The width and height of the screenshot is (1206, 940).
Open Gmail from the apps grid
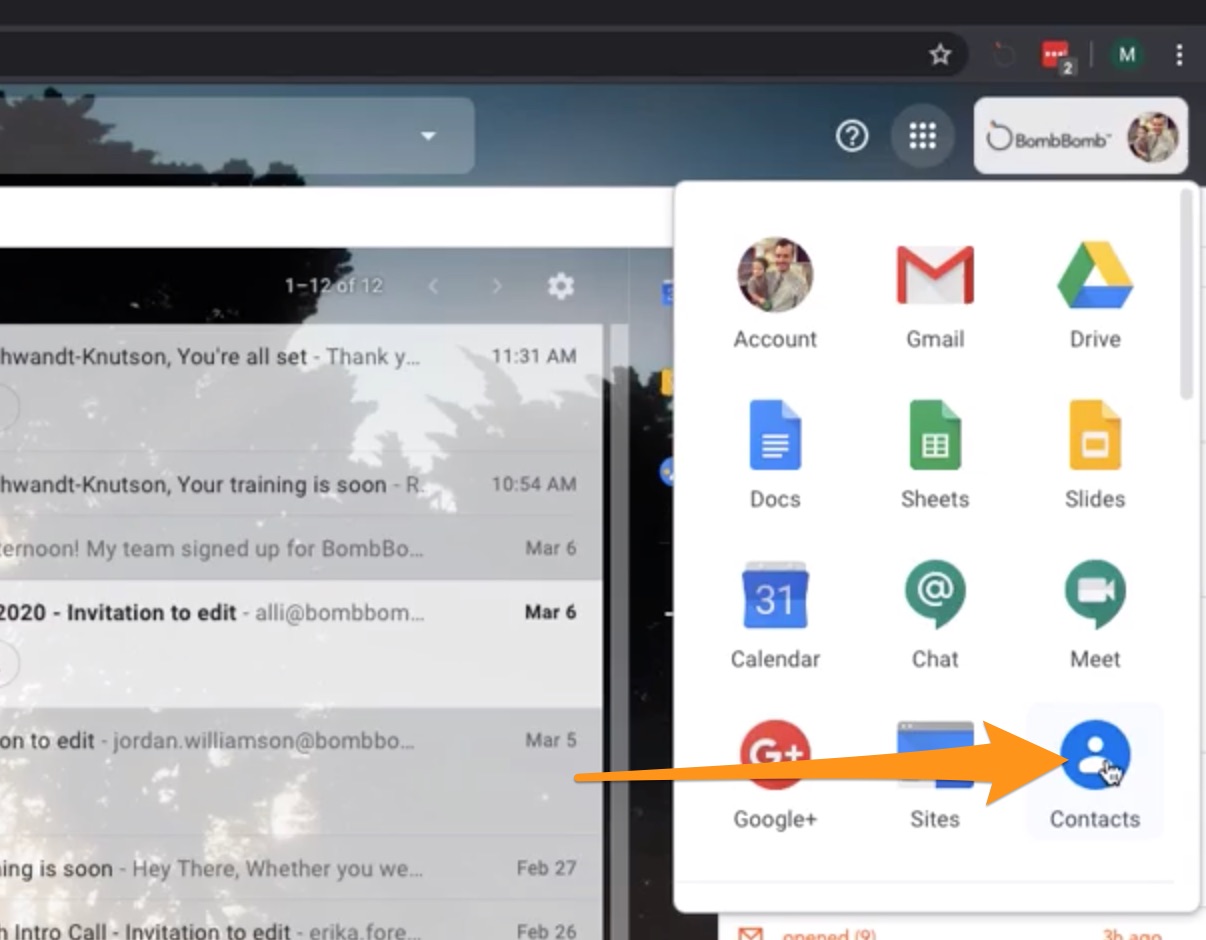(x=935, y=292)
